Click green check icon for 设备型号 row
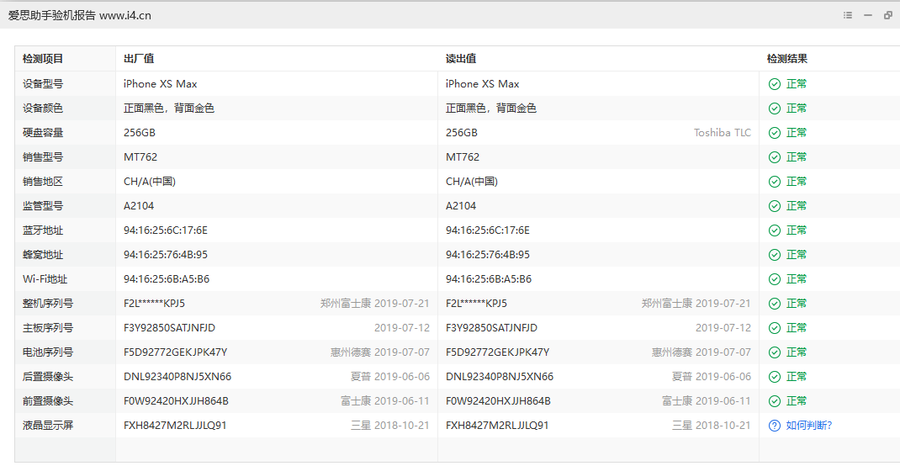The image size is (900, 466). coord(774,84)
